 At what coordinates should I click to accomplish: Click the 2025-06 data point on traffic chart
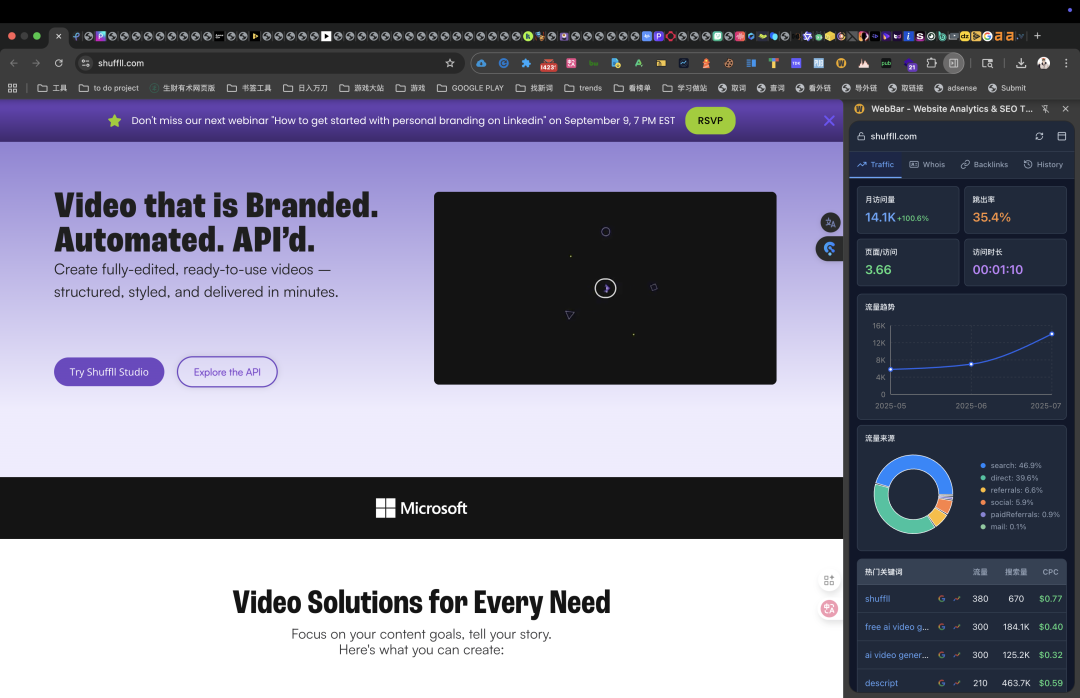pos(971,365)
